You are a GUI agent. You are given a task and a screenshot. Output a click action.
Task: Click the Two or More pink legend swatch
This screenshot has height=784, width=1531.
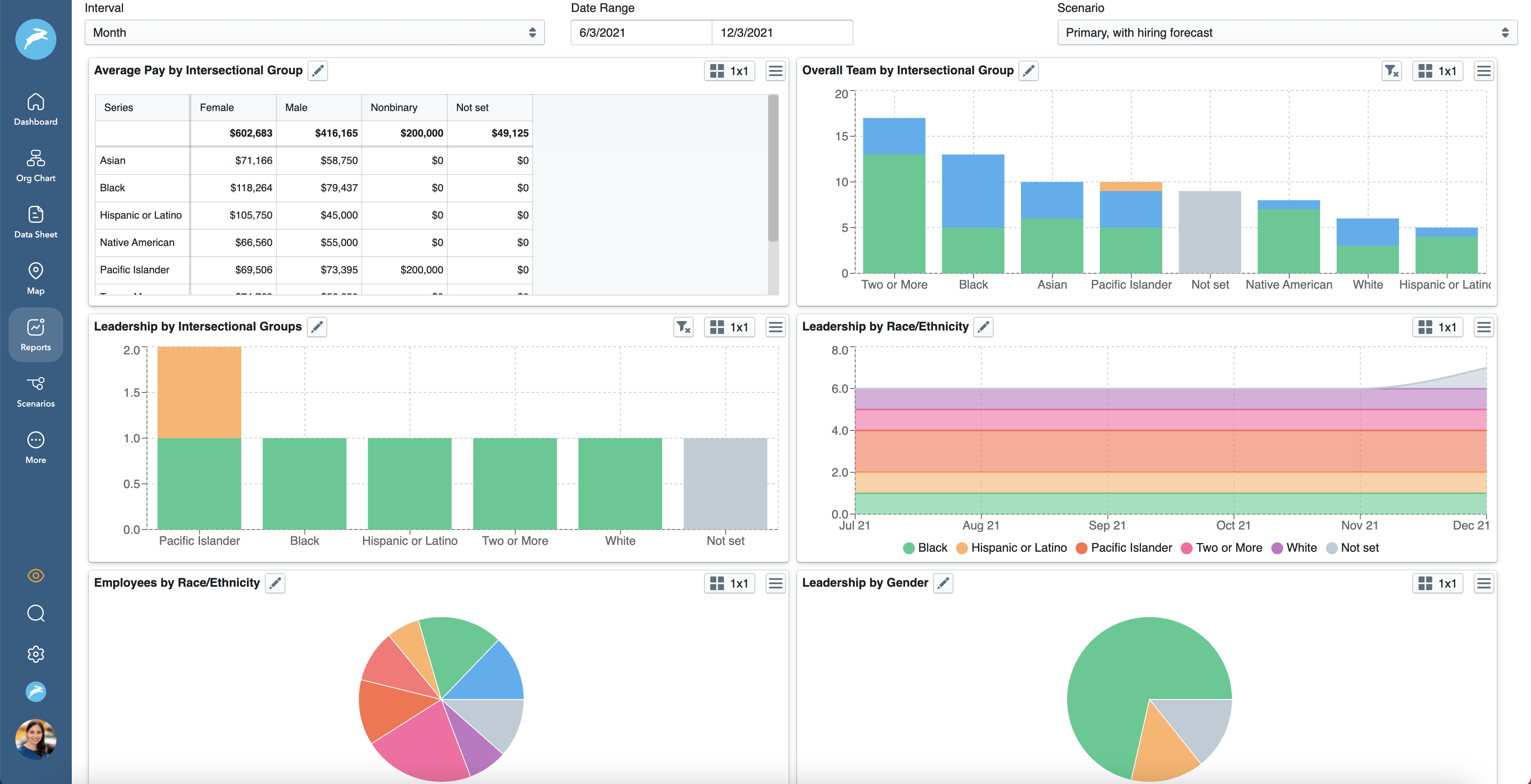pyautogui.click(x=1187, y=547)
